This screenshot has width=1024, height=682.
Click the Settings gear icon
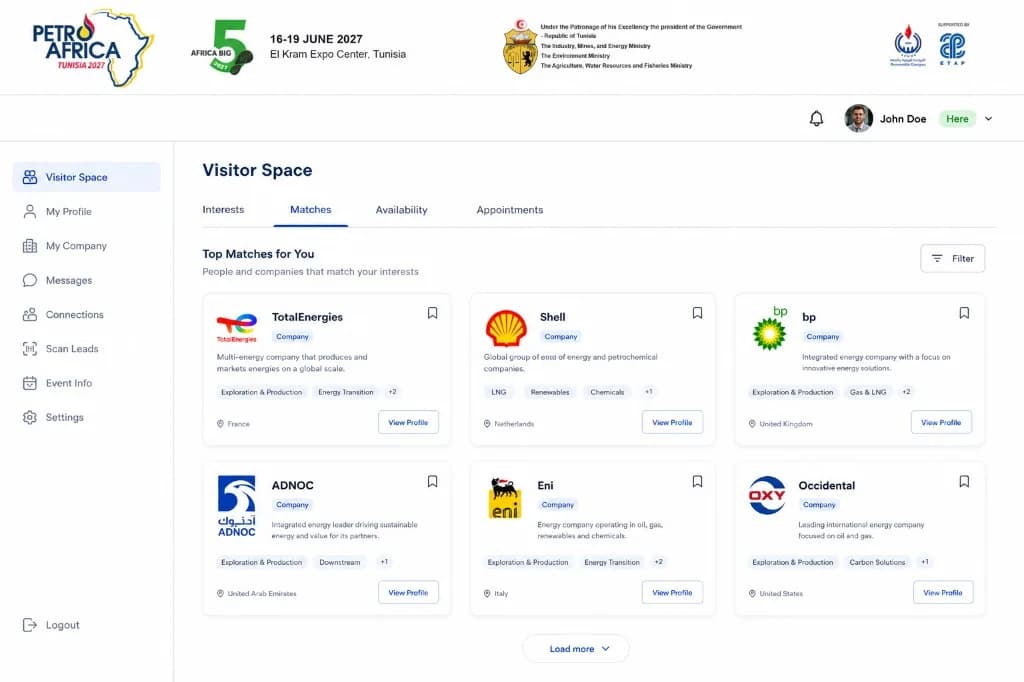[30, 417]
